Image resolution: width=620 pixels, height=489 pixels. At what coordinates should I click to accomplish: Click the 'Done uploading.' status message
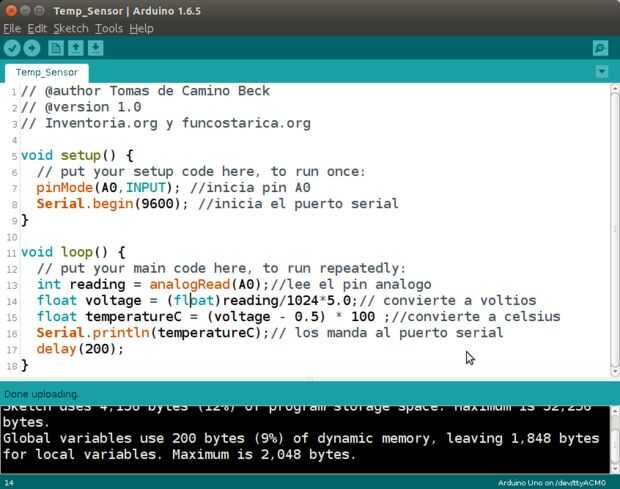pos(42,394)
